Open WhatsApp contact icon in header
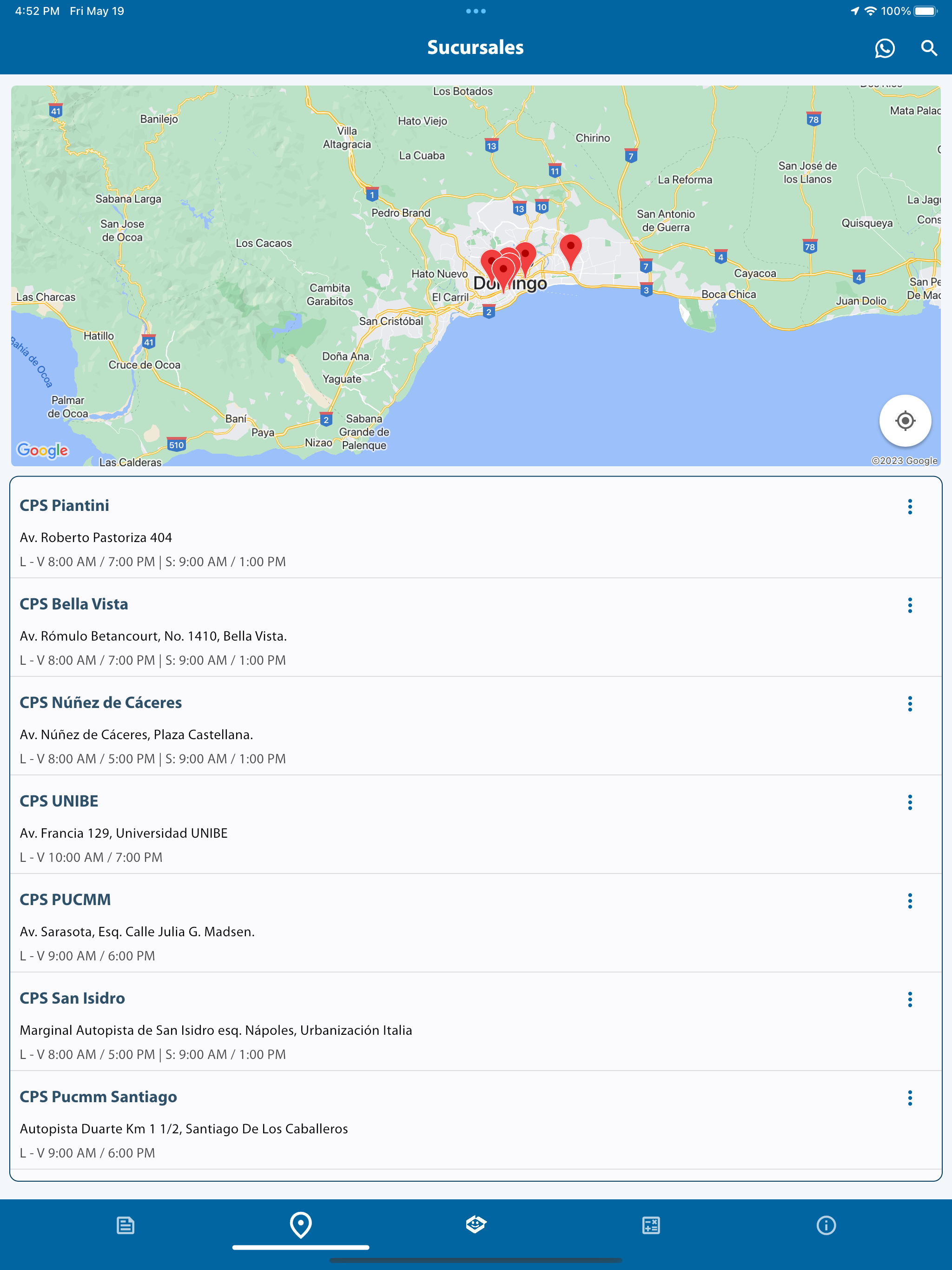 884,48
